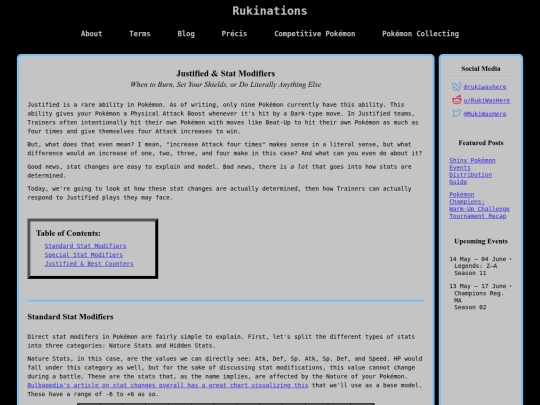
Task: Click the 'Upcoming Events' sidebar heading
Action: click(x=481, y=241)
